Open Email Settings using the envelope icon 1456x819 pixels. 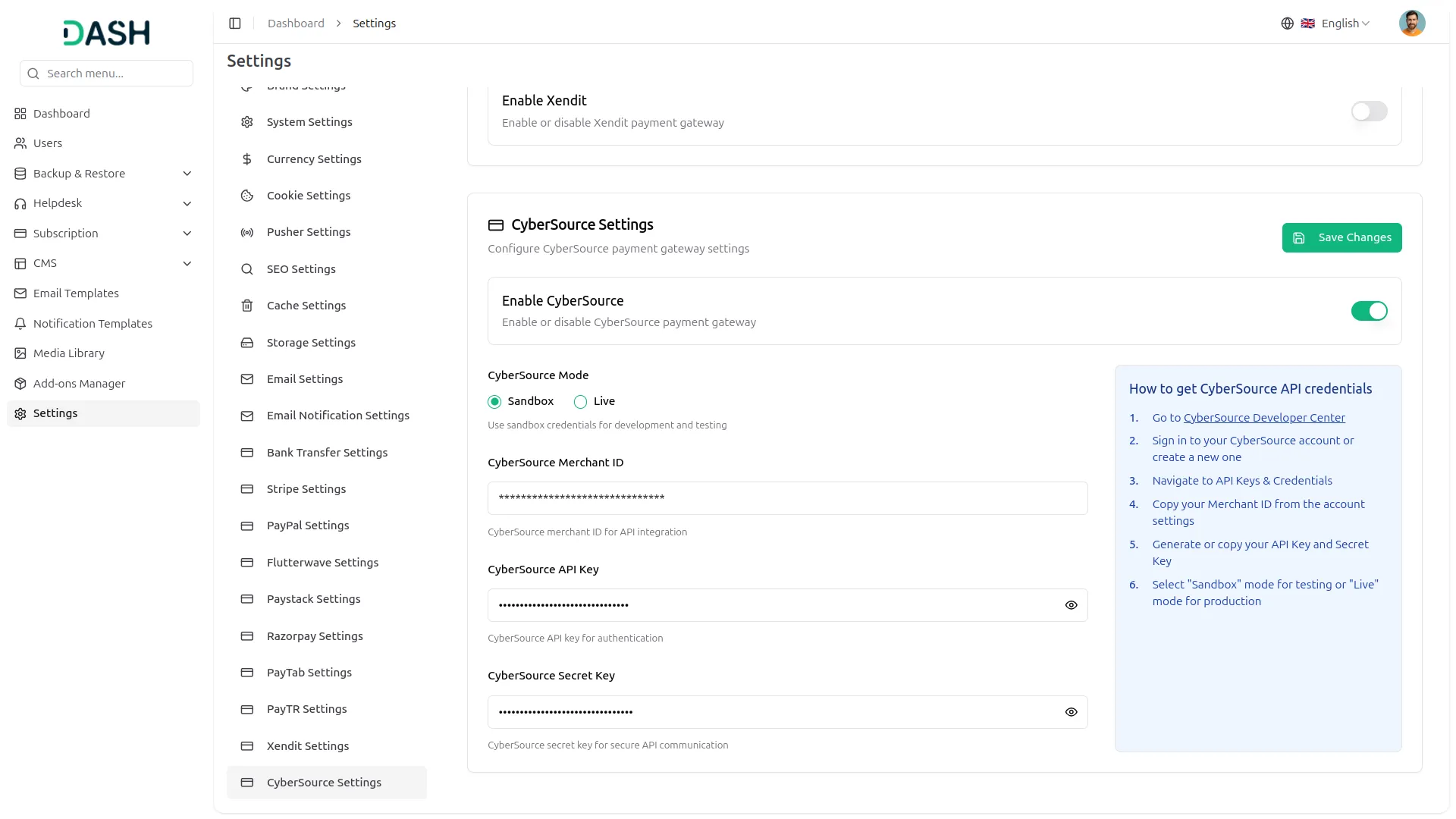pyautogui.click(x=247, y=379)
